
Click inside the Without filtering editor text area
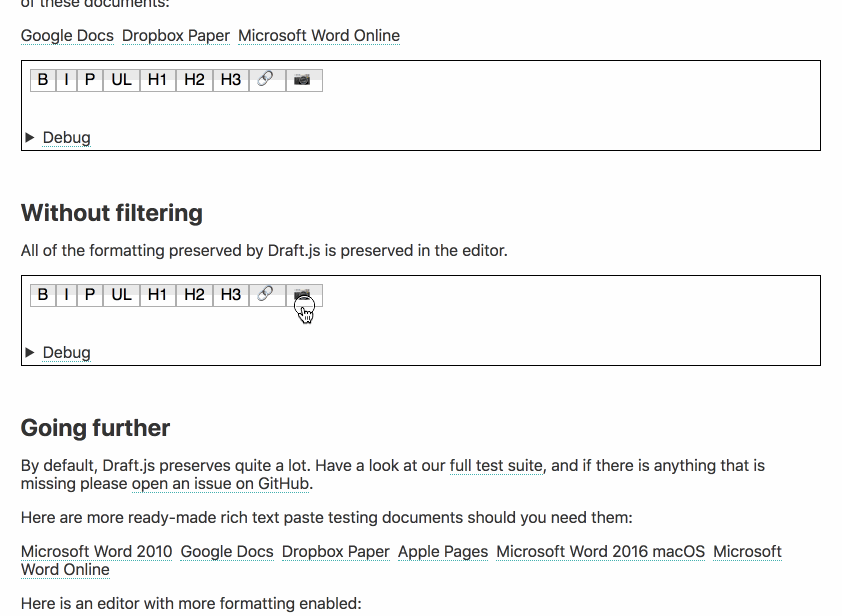(x=421, y=325)
